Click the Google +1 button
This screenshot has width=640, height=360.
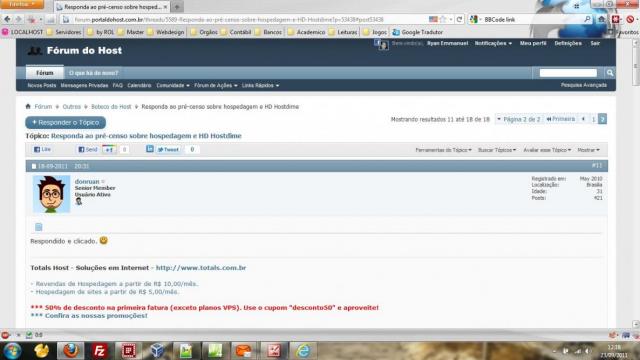pos(109,150)
